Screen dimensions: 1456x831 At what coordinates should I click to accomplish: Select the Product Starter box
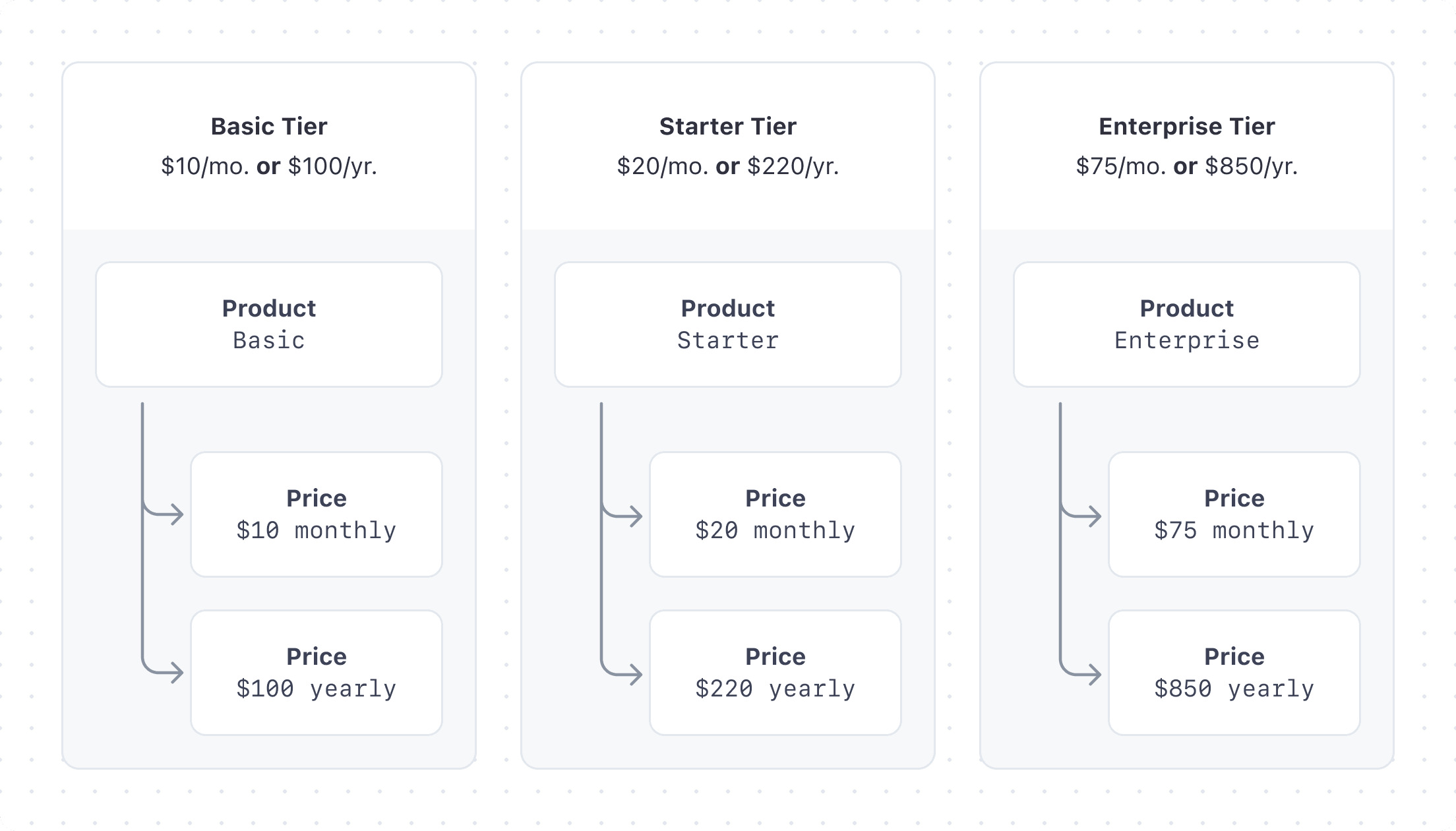point(728,324)
